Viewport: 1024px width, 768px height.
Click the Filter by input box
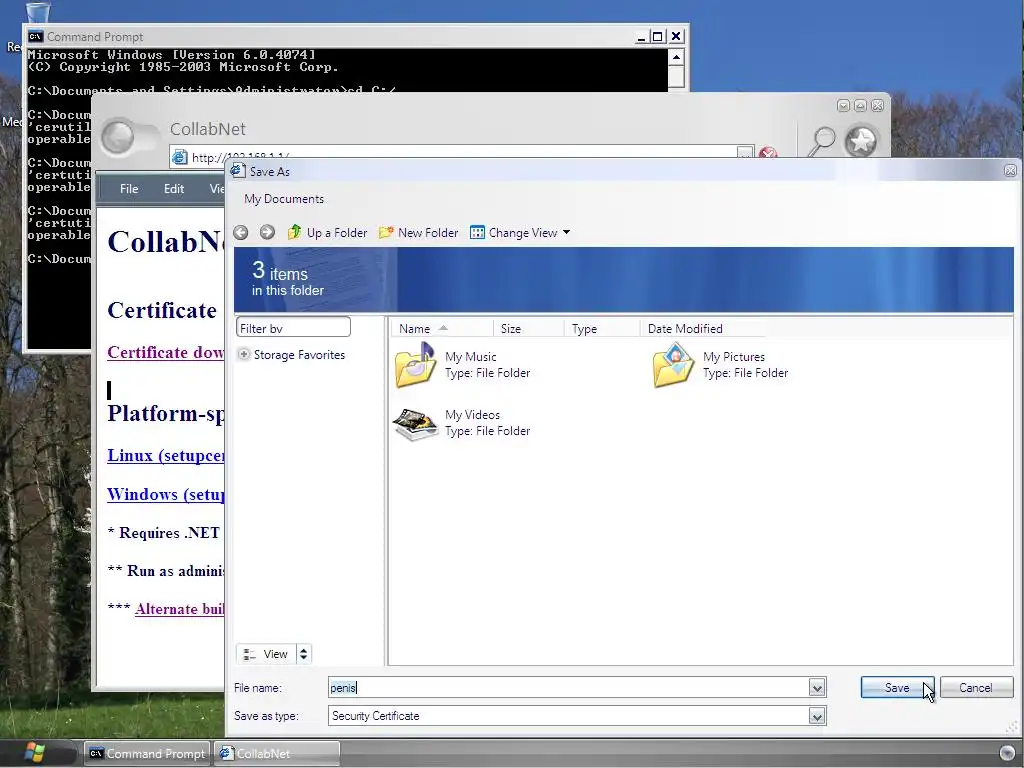(293, 328)
